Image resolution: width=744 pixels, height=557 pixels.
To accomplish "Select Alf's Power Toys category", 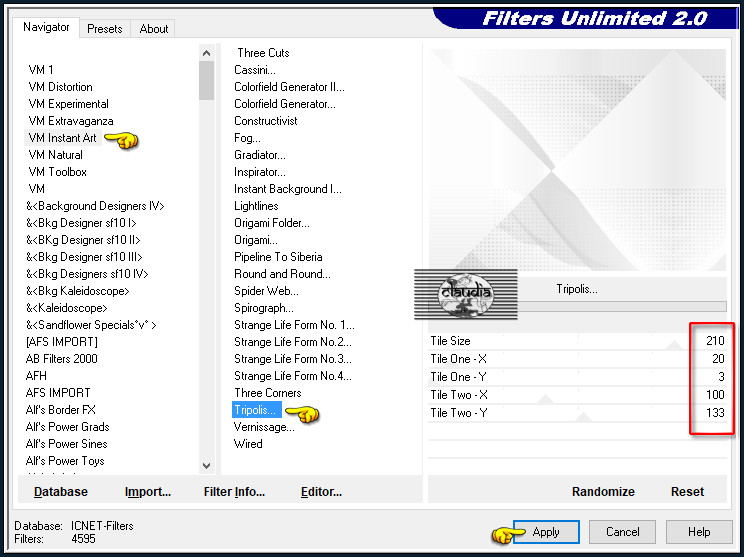I will (x=65, y=461).
